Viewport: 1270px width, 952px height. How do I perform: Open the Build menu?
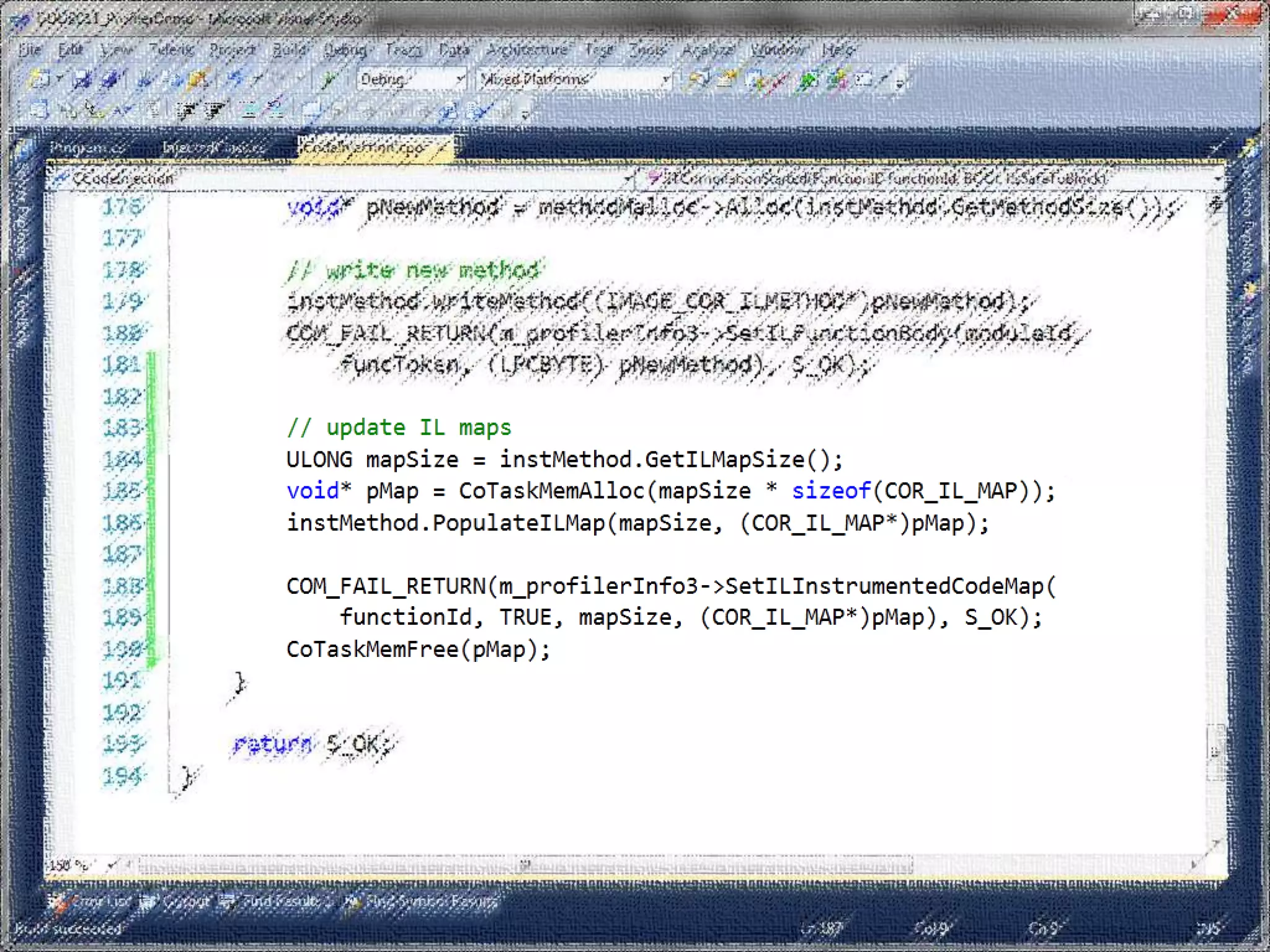289,50
